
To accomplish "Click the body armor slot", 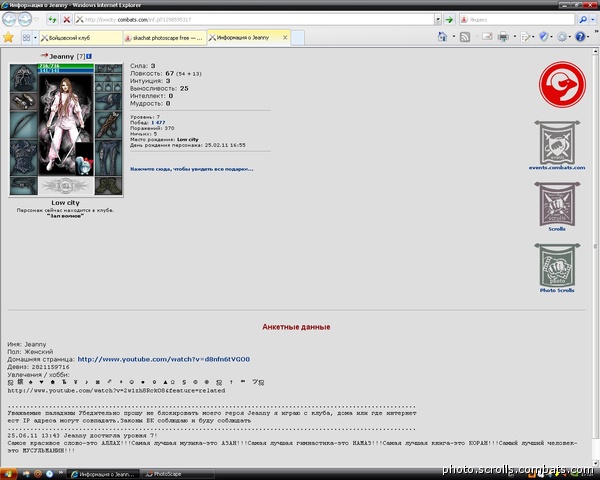I will (x=23, y=157).
